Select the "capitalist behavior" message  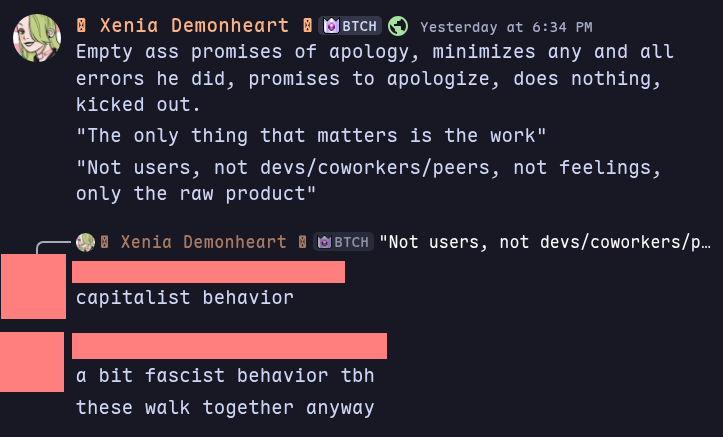pos(185,297)
